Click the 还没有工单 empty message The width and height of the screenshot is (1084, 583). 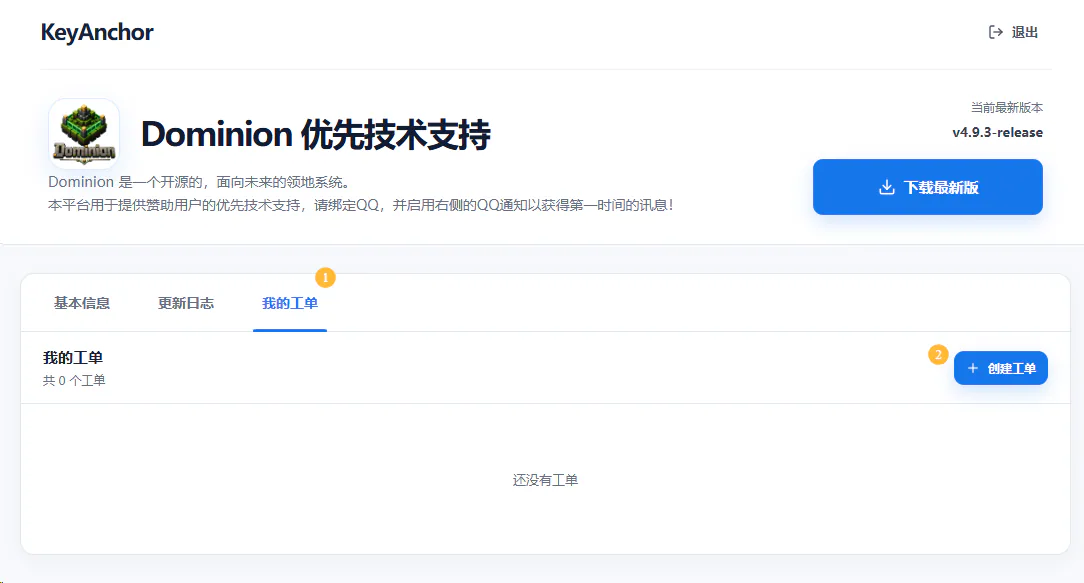pos(545,480)
